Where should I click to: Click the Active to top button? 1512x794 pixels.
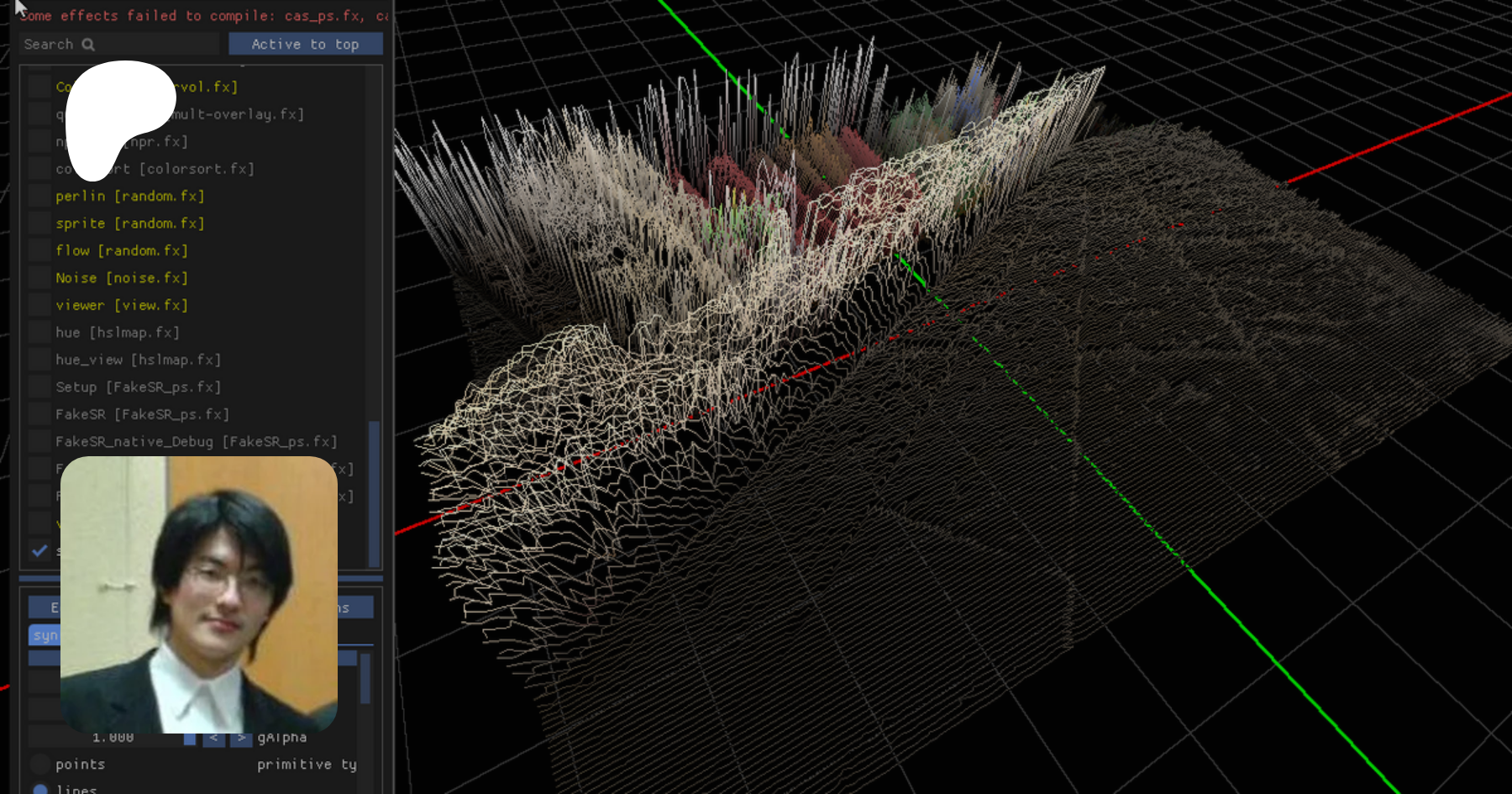click(305, 45)
